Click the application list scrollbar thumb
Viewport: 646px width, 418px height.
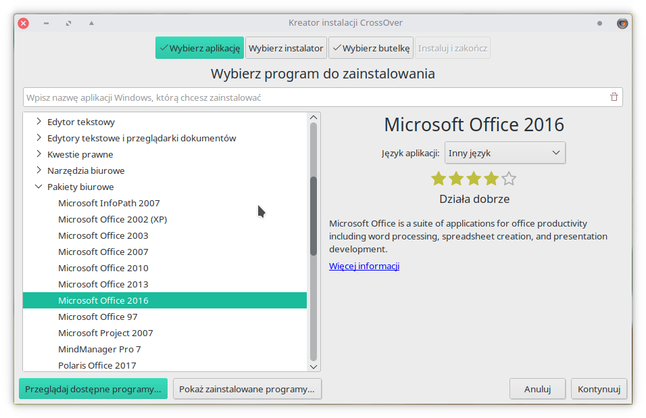coord(314,216)
